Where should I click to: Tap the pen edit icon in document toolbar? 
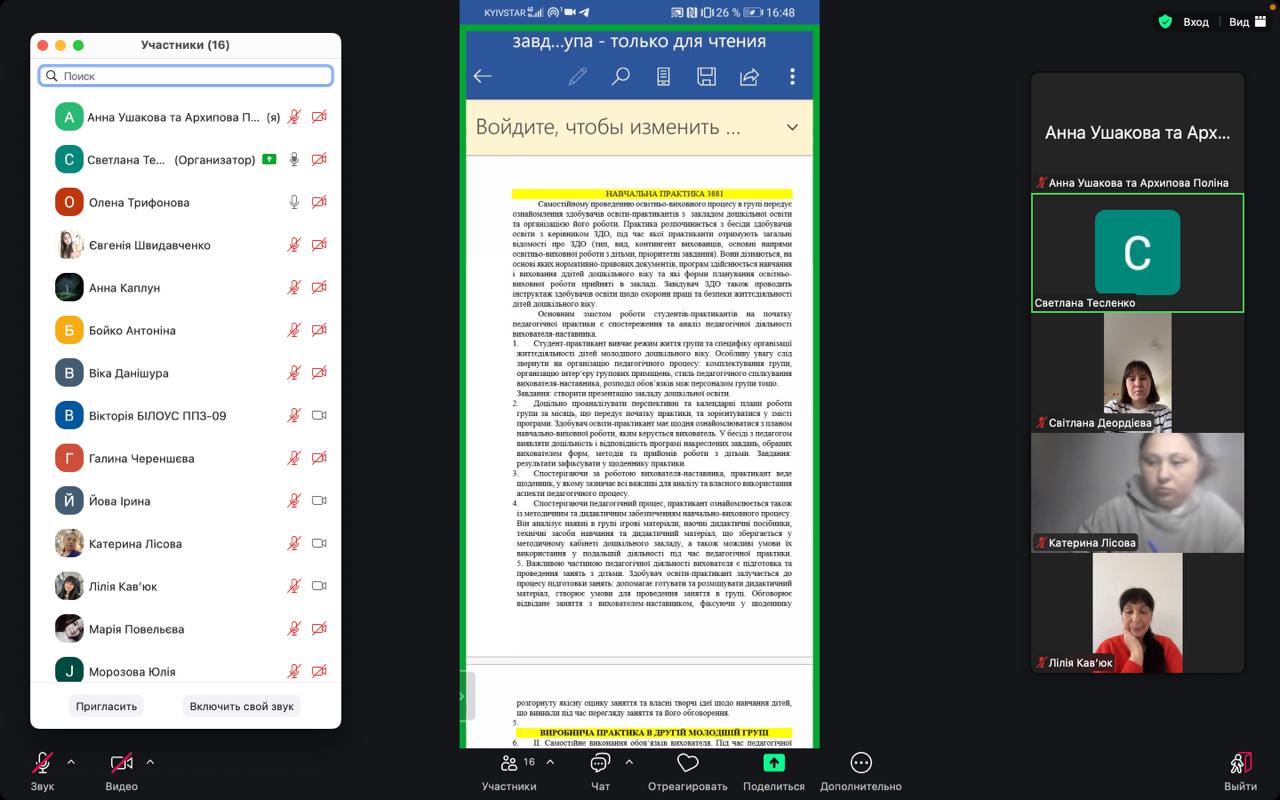577,76
